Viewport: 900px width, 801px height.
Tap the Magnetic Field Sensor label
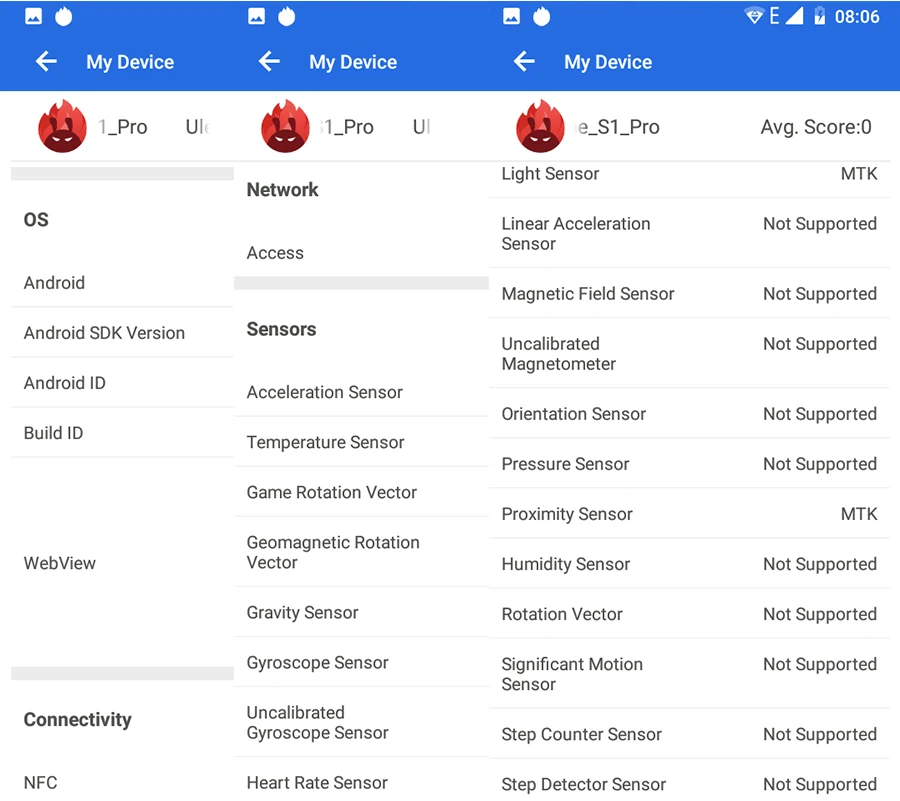[588, 294]
